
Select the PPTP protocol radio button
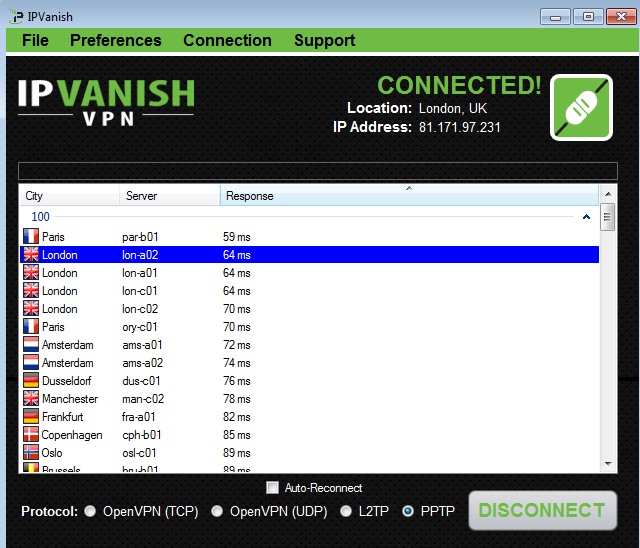point(408,511)
